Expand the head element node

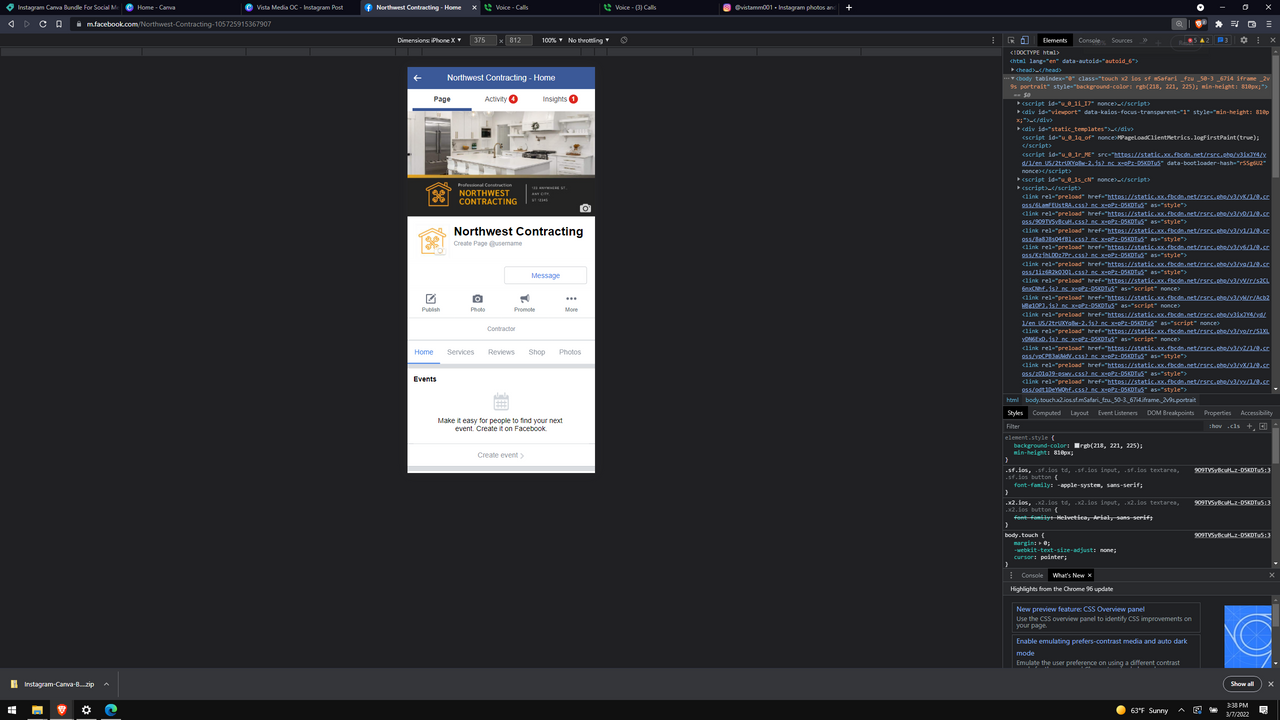(x=1013, y=70)
